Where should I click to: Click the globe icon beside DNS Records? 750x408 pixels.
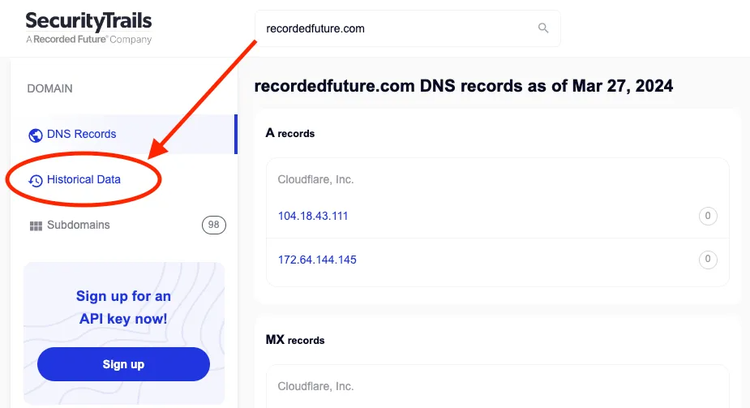pos(35,135)
